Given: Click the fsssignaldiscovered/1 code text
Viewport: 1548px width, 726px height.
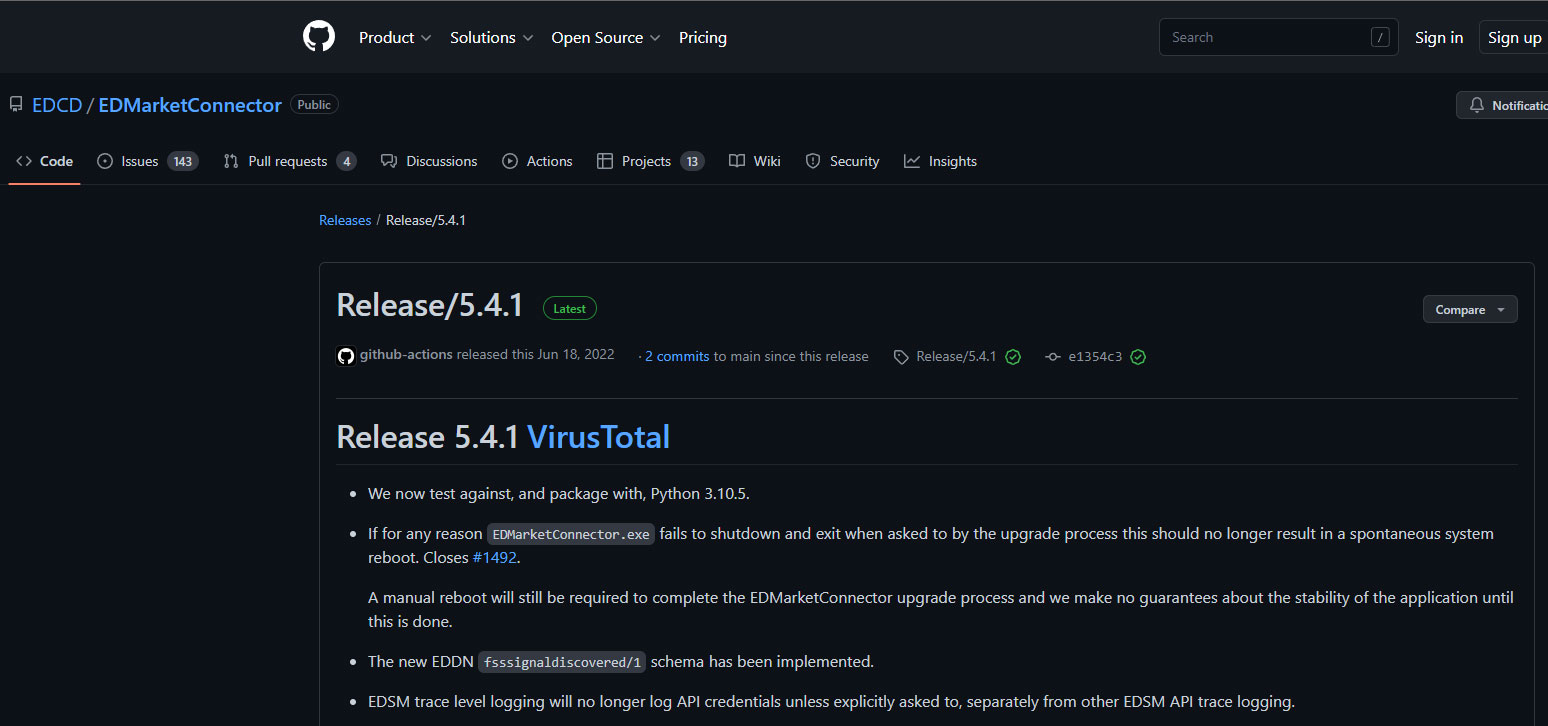Looking at the screenshot, I should tap(562, 662).
